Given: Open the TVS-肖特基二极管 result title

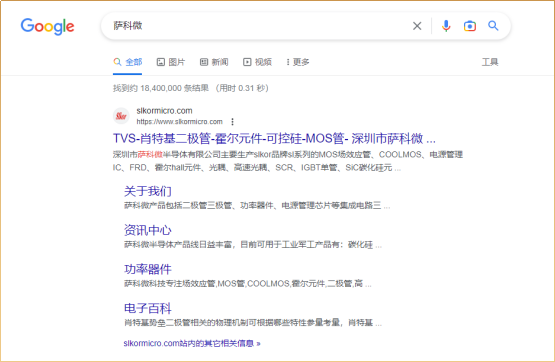Looking at the screenshot, I should point(274,138).
